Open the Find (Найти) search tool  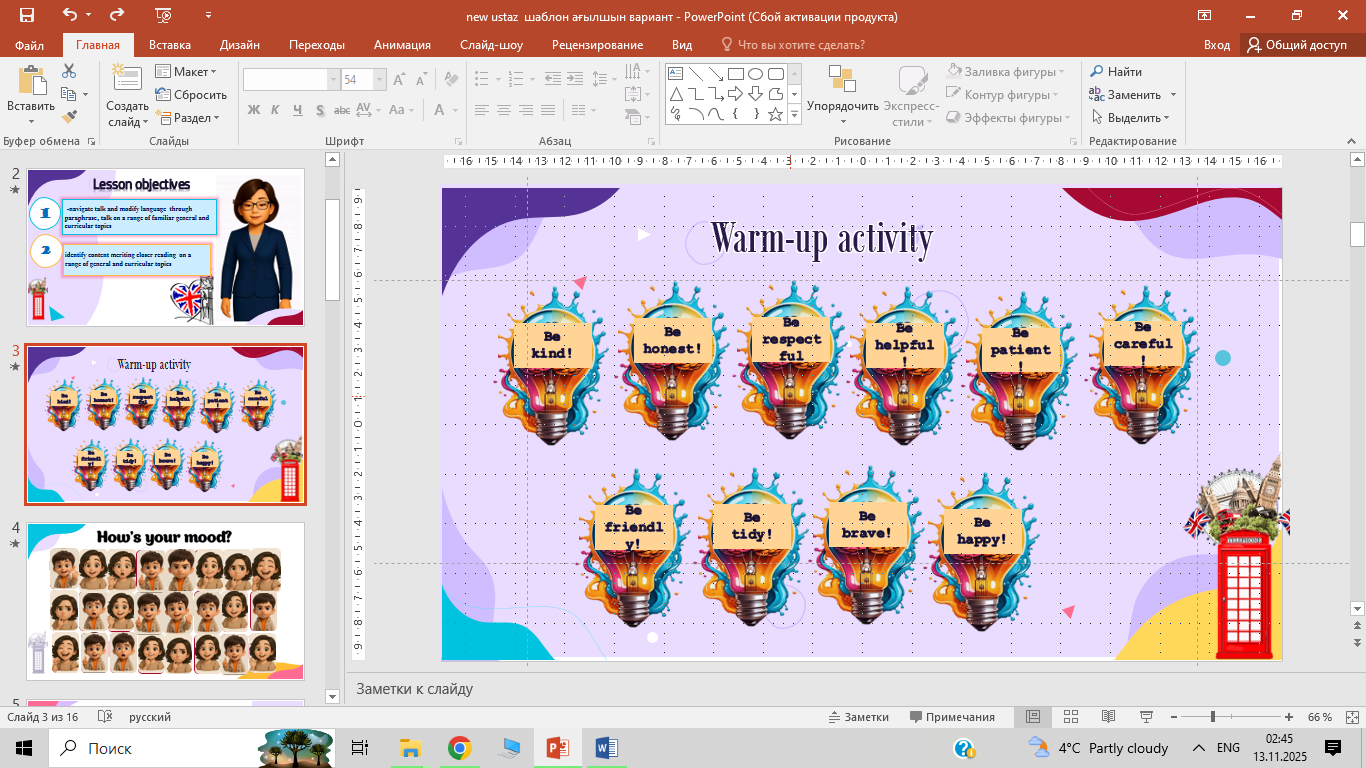click(x=1115, y=72)
